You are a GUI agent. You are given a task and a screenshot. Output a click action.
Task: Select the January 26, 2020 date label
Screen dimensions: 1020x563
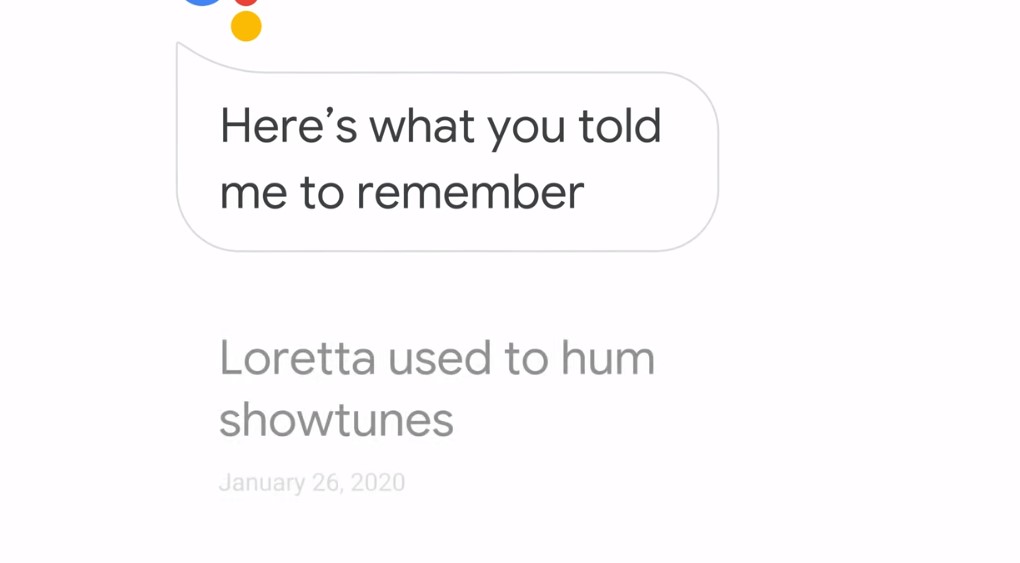pyautogui.click(x=312, y=483)
